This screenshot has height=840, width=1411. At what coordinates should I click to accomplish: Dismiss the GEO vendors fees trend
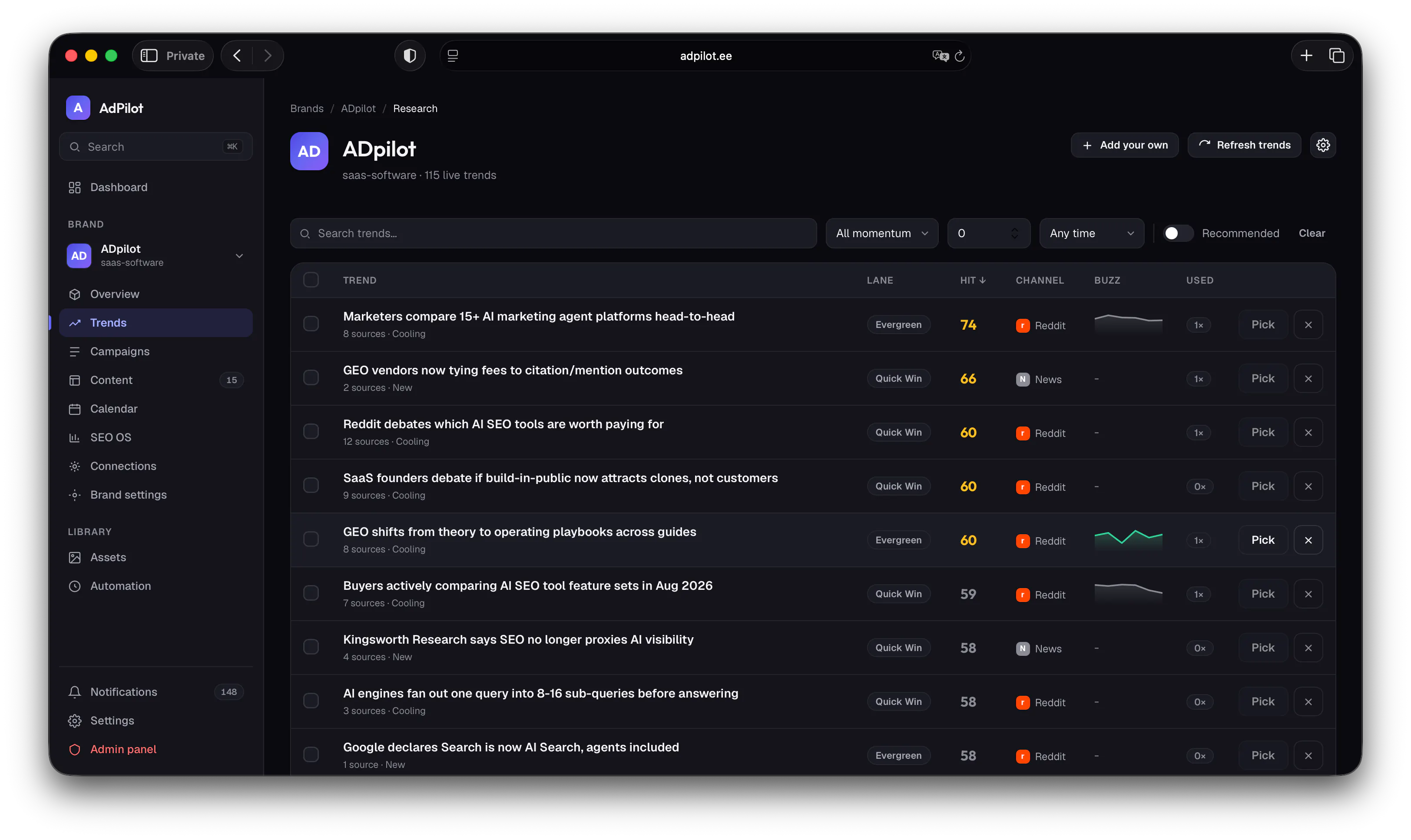[1308, 379]
